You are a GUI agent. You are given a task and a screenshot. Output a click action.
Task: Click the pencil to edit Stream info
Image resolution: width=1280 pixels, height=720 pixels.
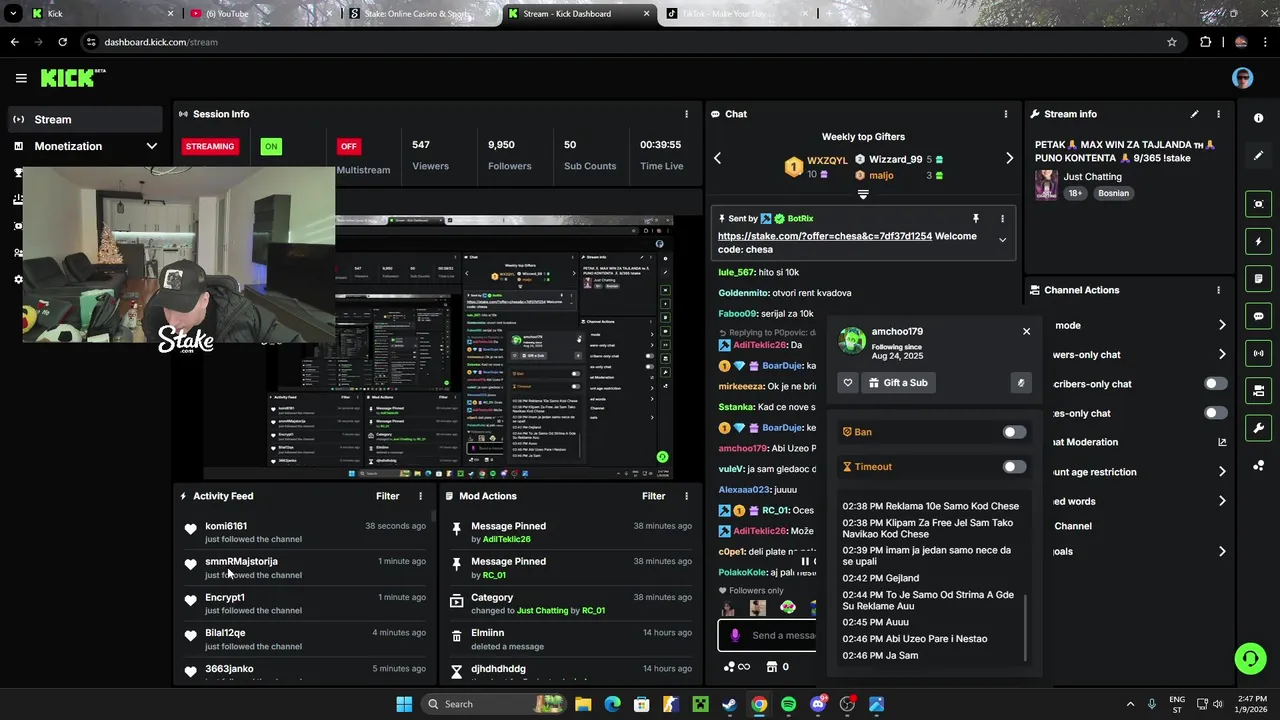(x=1194, y=114)
